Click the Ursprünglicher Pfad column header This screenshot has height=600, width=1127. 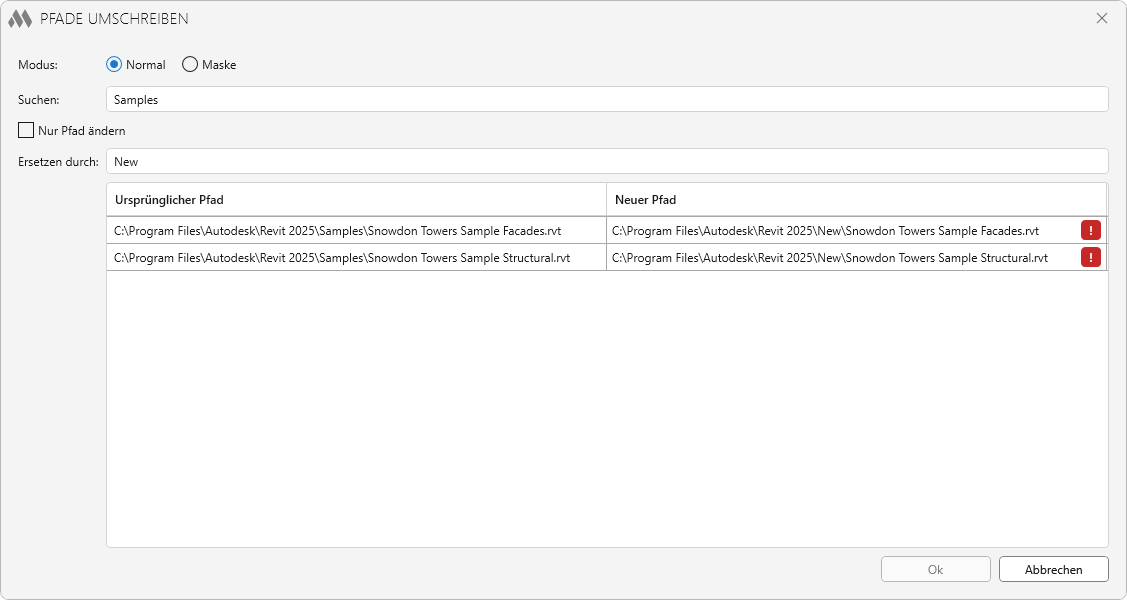click(356, 200)
